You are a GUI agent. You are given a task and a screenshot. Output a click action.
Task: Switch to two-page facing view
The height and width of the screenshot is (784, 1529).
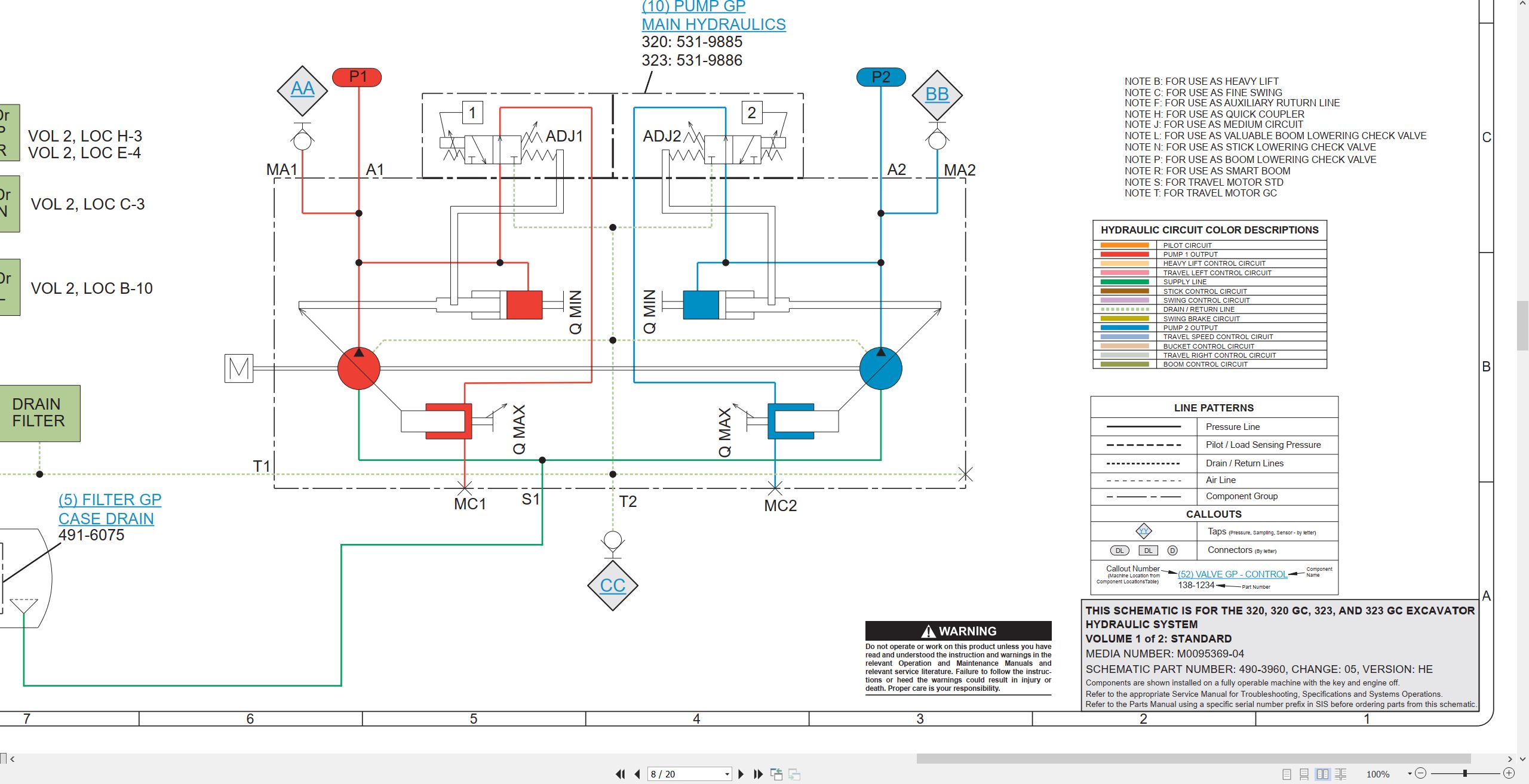(x=1323, y=774)
